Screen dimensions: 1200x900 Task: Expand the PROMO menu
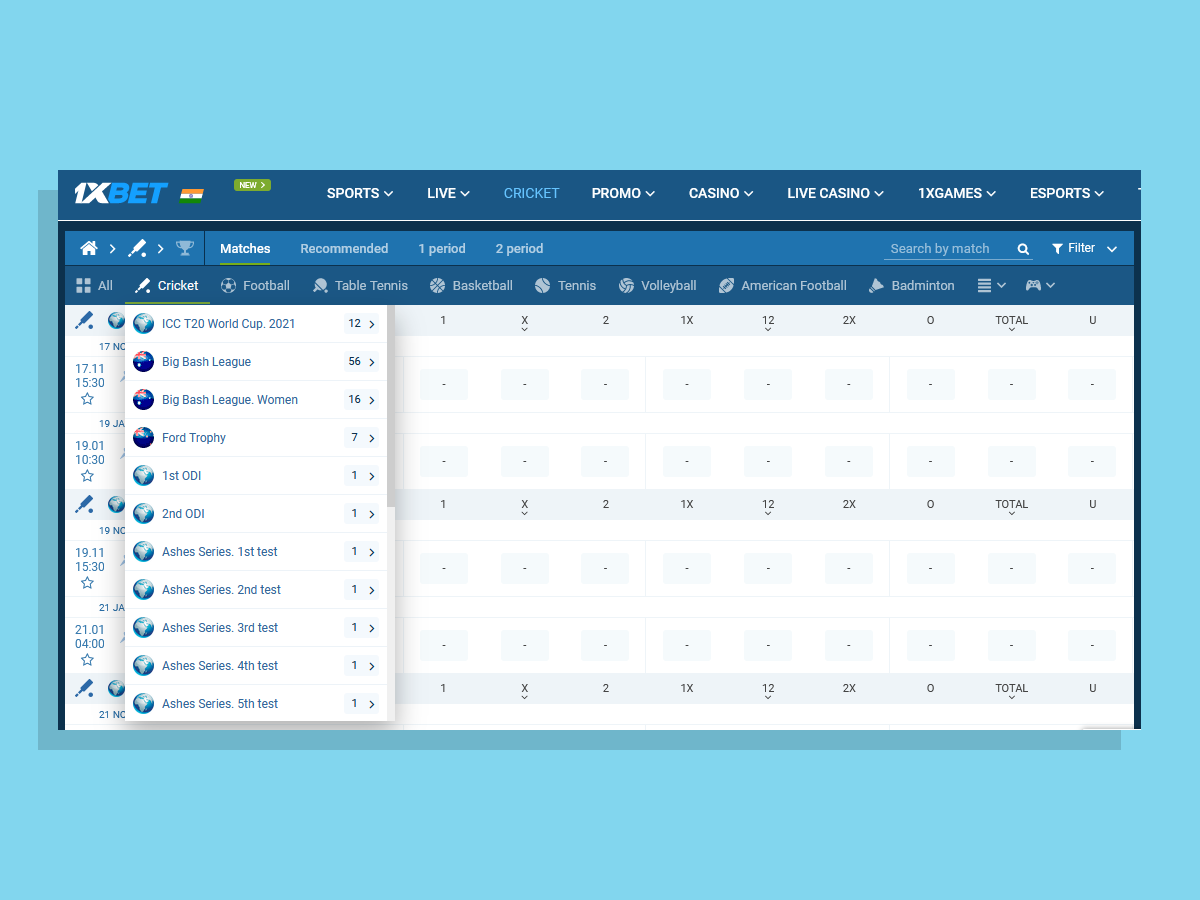[x=623, y=193]
